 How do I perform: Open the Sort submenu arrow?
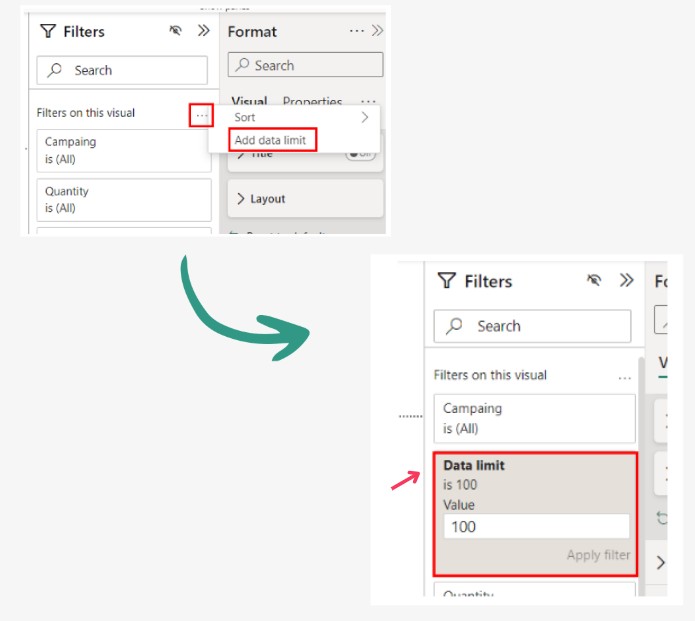[x=365, y=117]
